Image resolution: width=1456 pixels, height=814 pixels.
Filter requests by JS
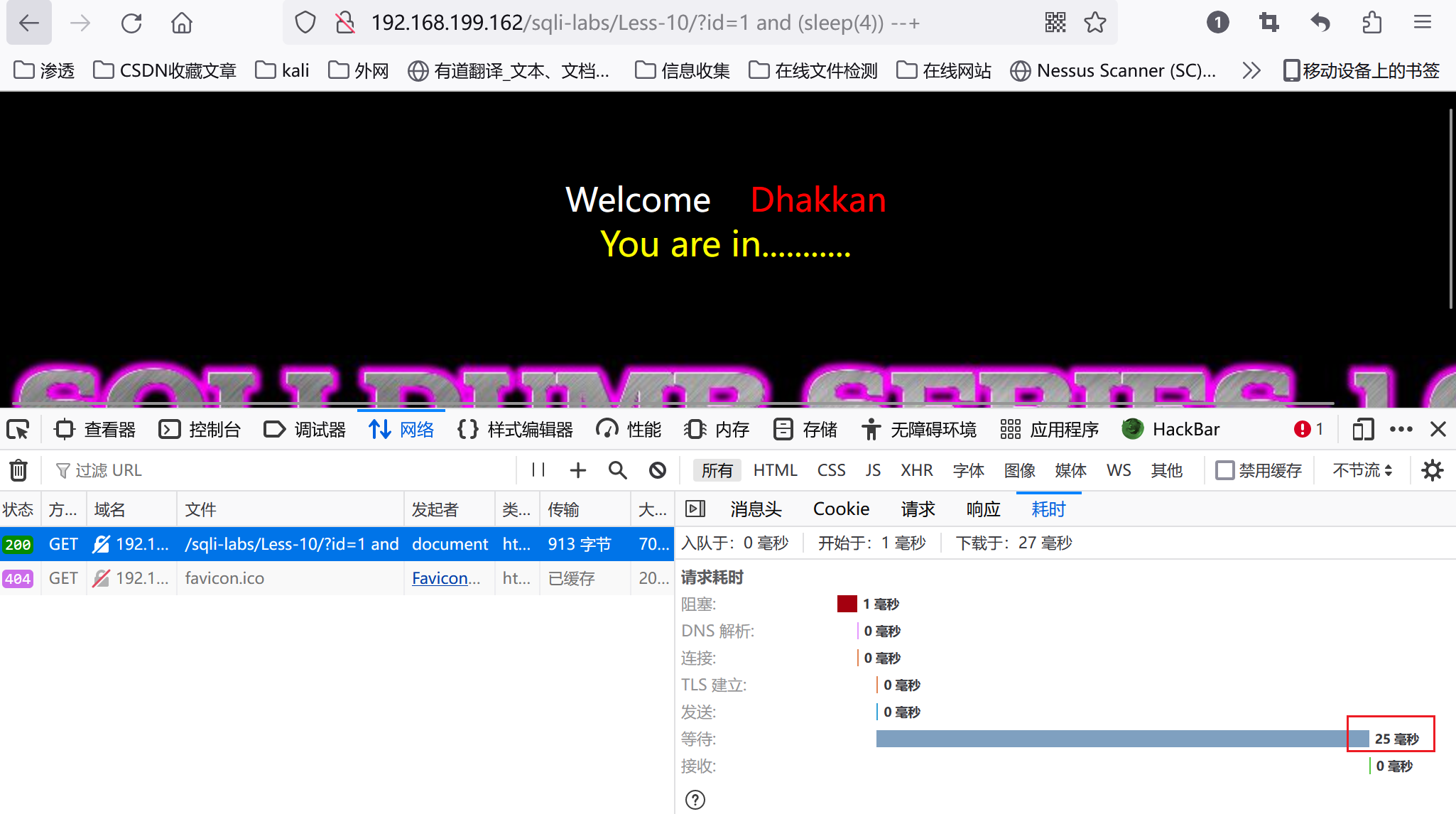873,470
